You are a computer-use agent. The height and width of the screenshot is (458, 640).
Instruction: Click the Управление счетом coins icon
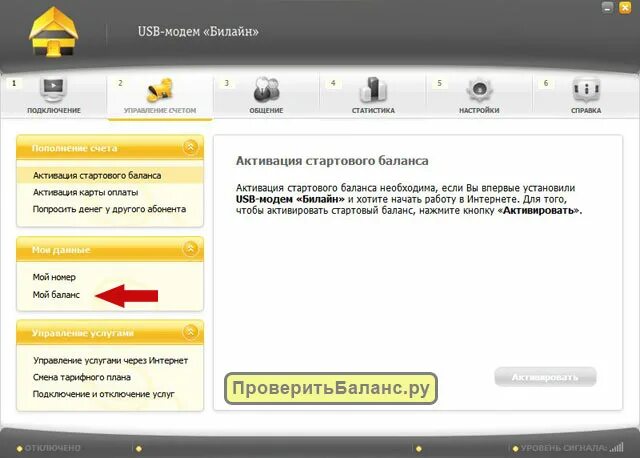click(x=160, y=90)
